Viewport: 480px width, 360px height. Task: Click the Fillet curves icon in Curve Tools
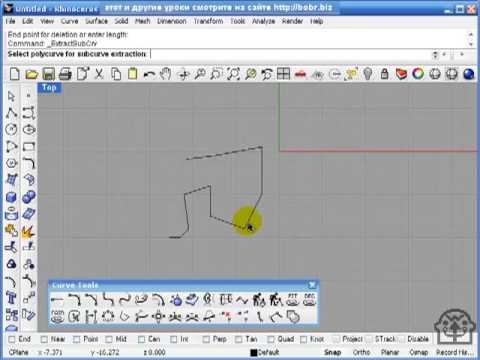click(x=74, y=300)
